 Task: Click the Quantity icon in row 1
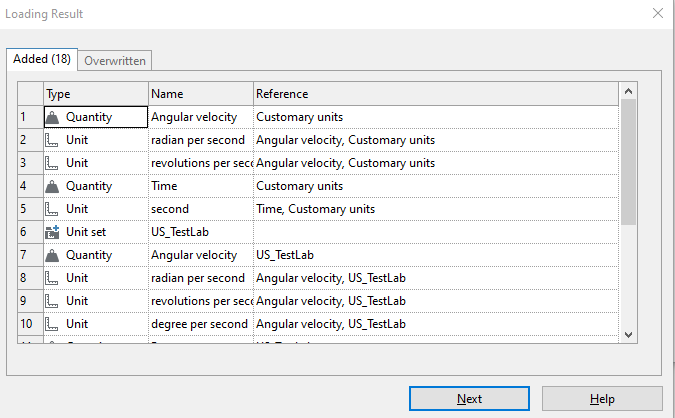(x=53, y=117)
